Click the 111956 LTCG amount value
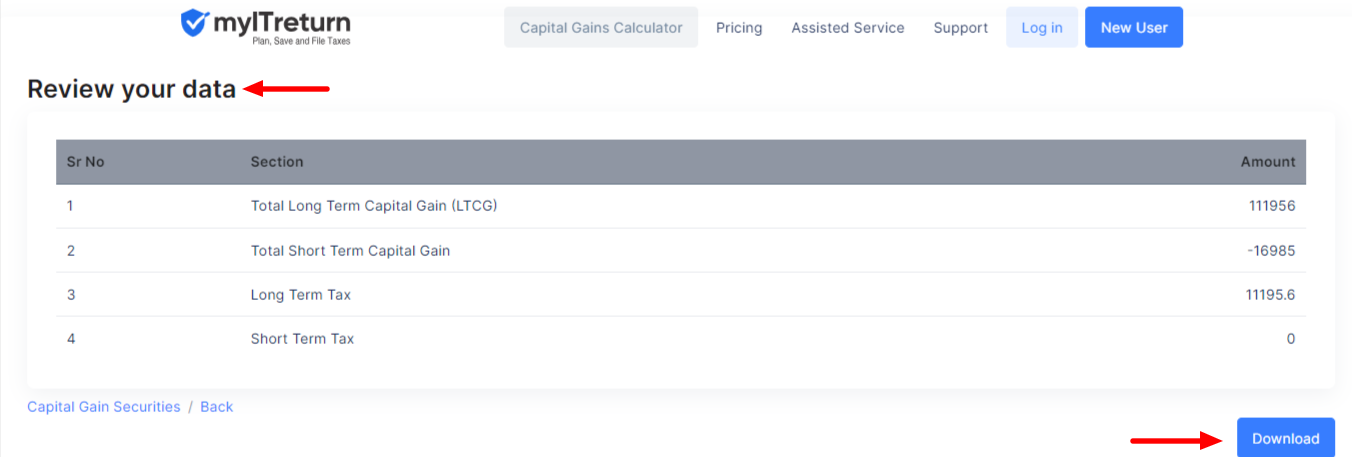Image resolution: width=1352 pixels, height=457 pixels. [x=1272, y=206]
